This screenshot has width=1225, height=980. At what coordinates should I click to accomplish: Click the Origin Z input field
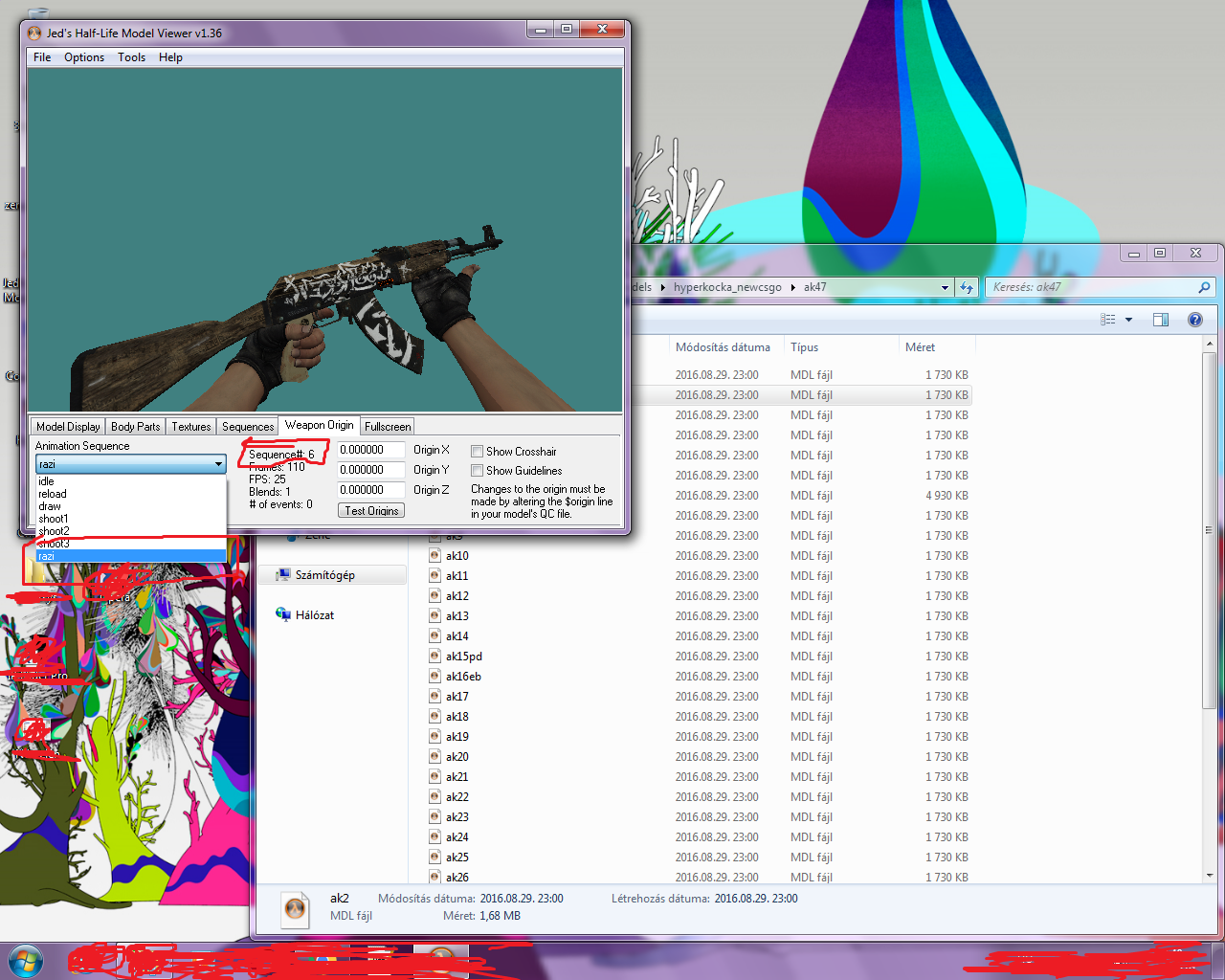[x=371, y=490]
